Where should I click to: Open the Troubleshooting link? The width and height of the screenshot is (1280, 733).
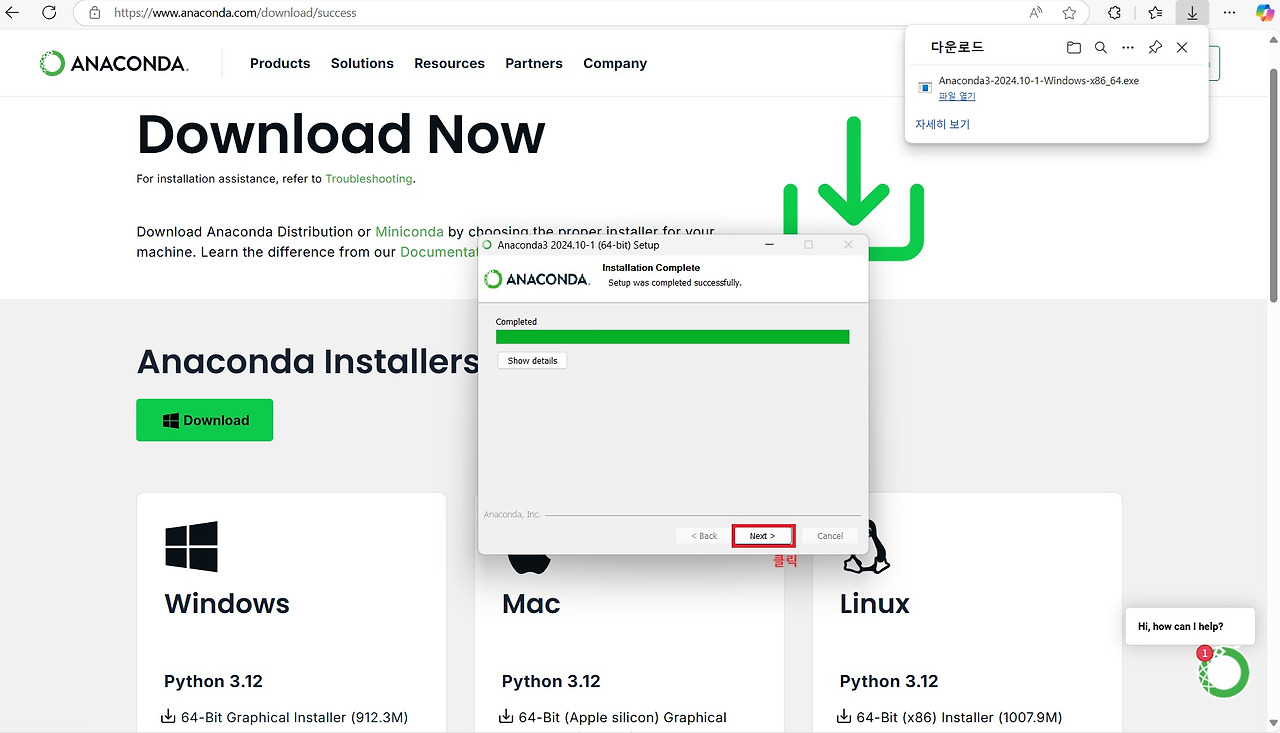click(x=368, y=178)
